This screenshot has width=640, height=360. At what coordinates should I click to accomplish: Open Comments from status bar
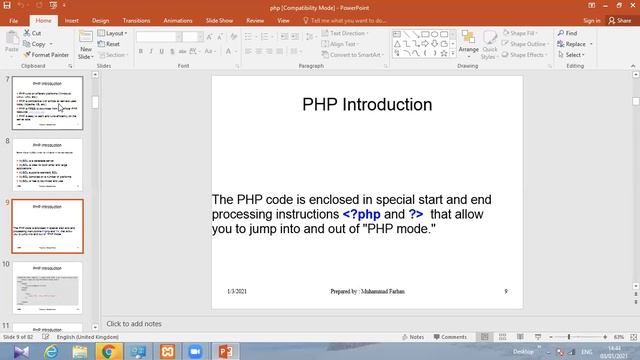(x=450, y=337)
